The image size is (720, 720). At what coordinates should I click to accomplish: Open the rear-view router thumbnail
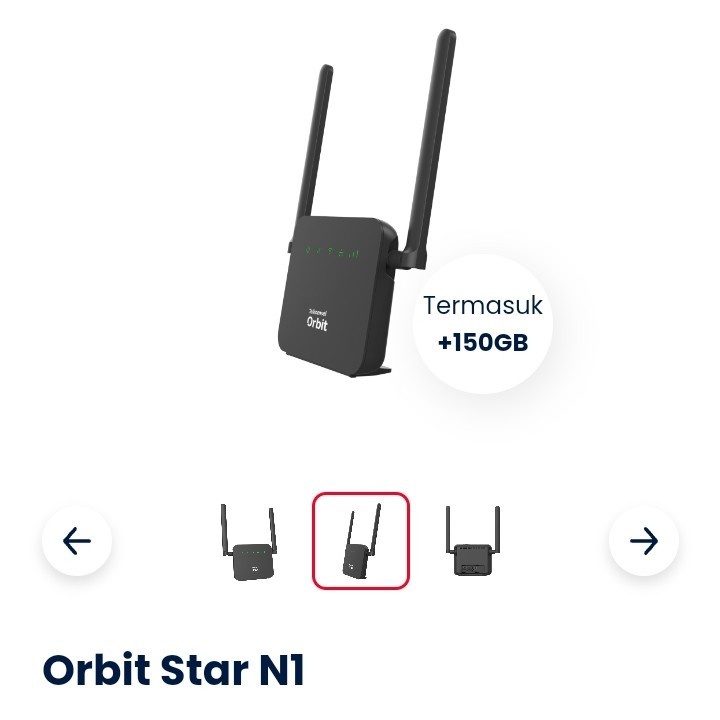click(x=473, y=540)
